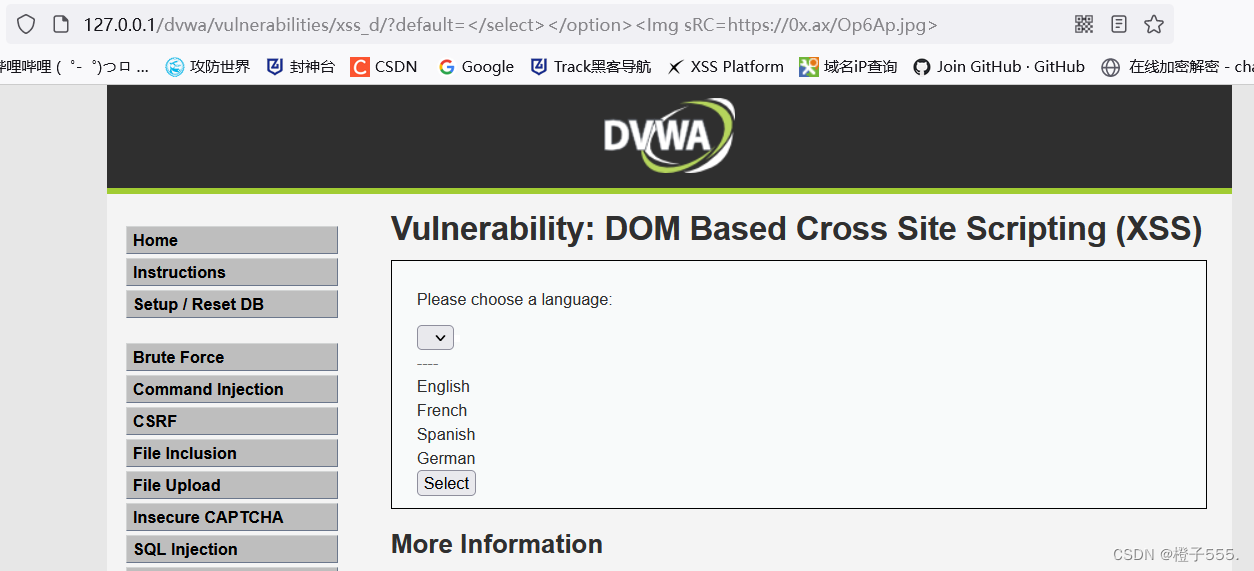Expand the language selection dropdown
1254x571 pixels.
(x=435, y=338)
